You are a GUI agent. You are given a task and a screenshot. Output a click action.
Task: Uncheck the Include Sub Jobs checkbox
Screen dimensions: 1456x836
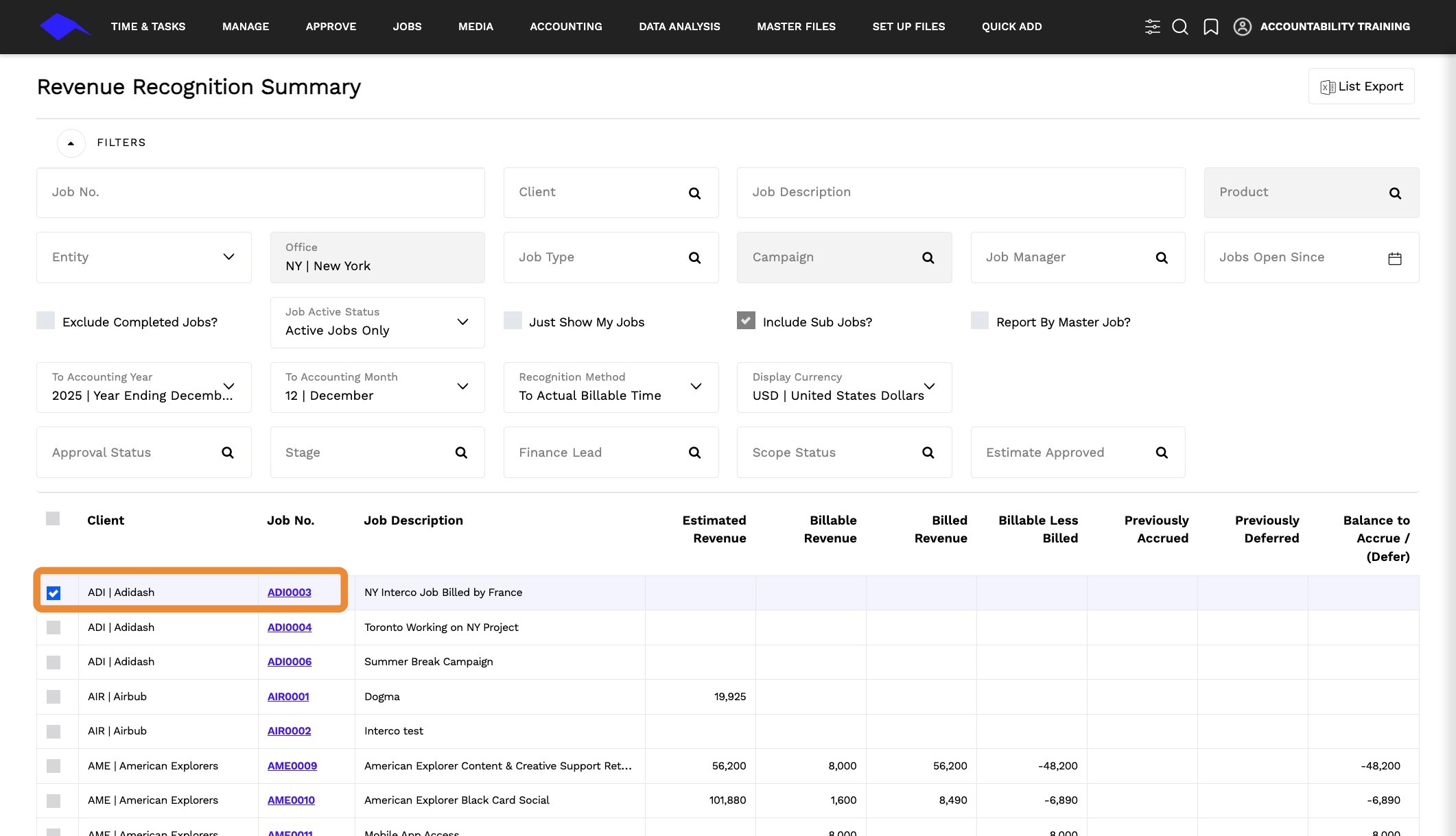point(746,320)
